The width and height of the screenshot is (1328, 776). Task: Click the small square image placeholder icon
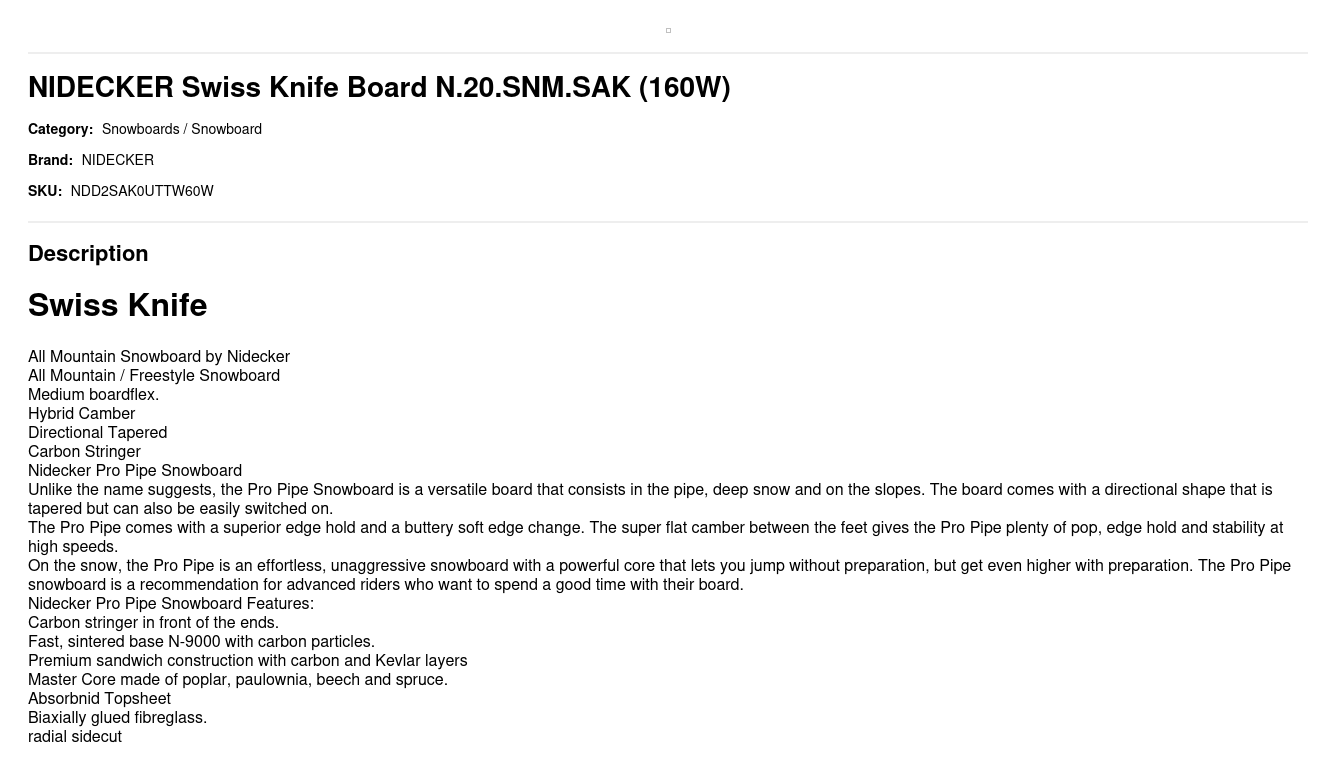pos(668,31)
